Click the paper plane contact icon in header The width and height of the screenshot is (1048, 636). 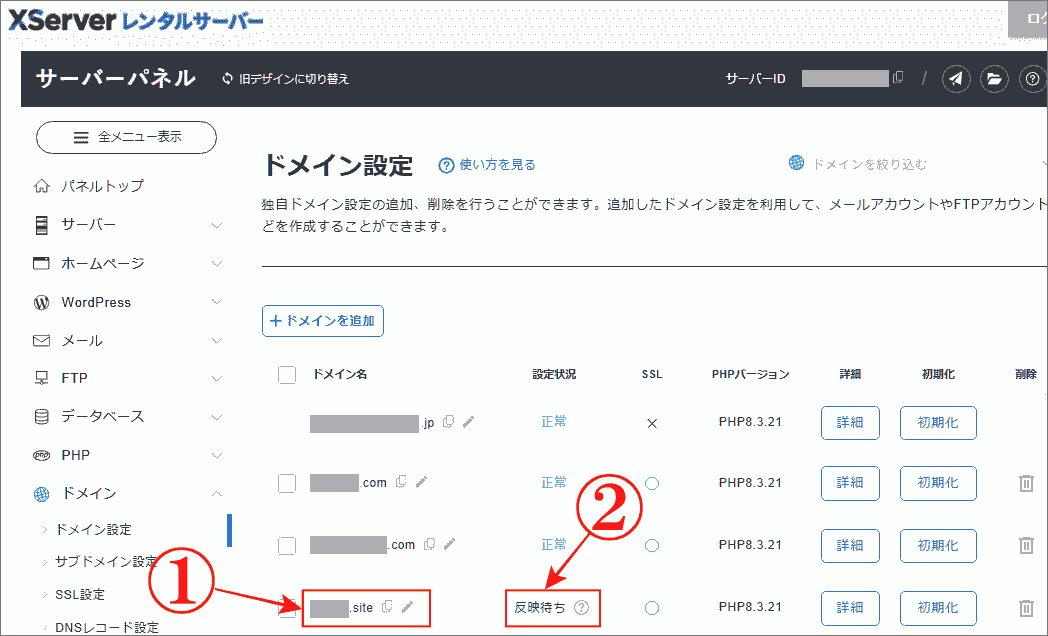956,79
